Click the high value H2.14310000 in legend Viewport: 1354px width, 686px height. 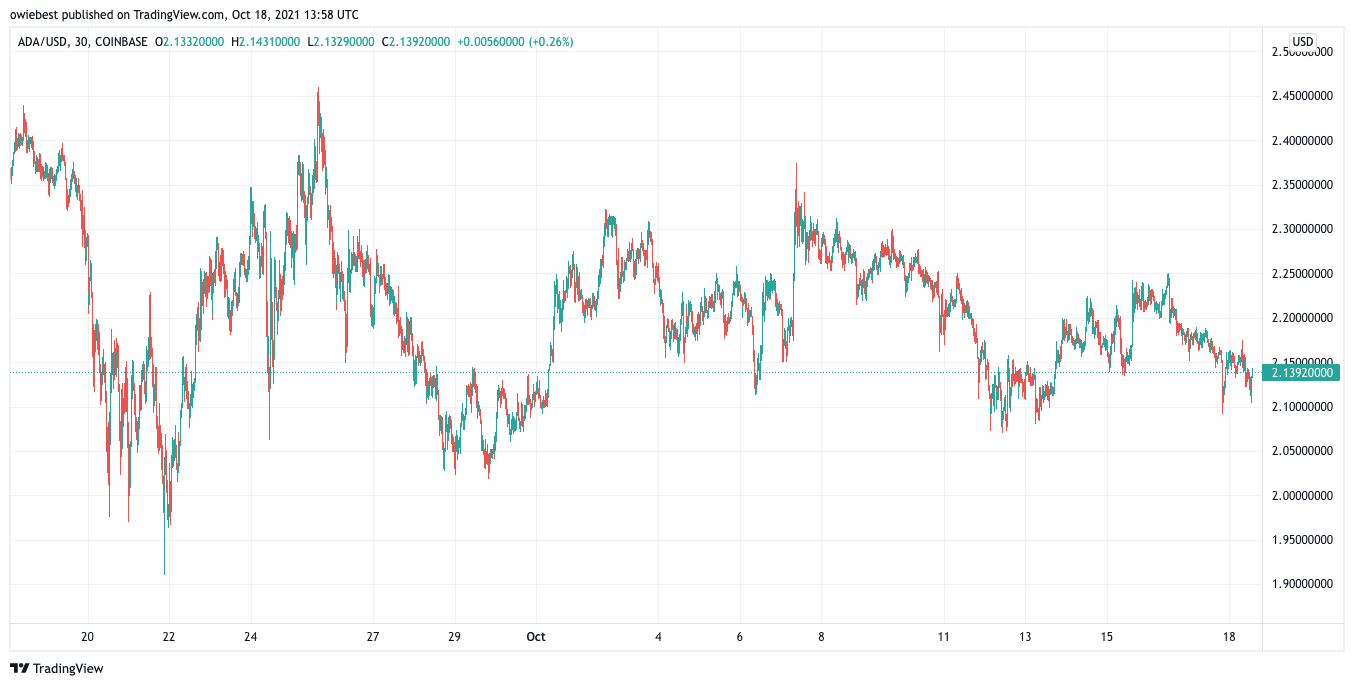coord(268,42)
